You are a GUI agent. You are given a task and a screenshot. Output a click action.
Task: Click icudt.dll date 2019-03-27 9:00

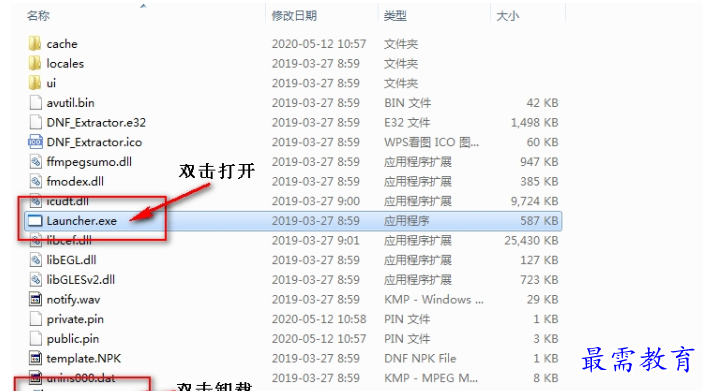(x=316, y=201)
